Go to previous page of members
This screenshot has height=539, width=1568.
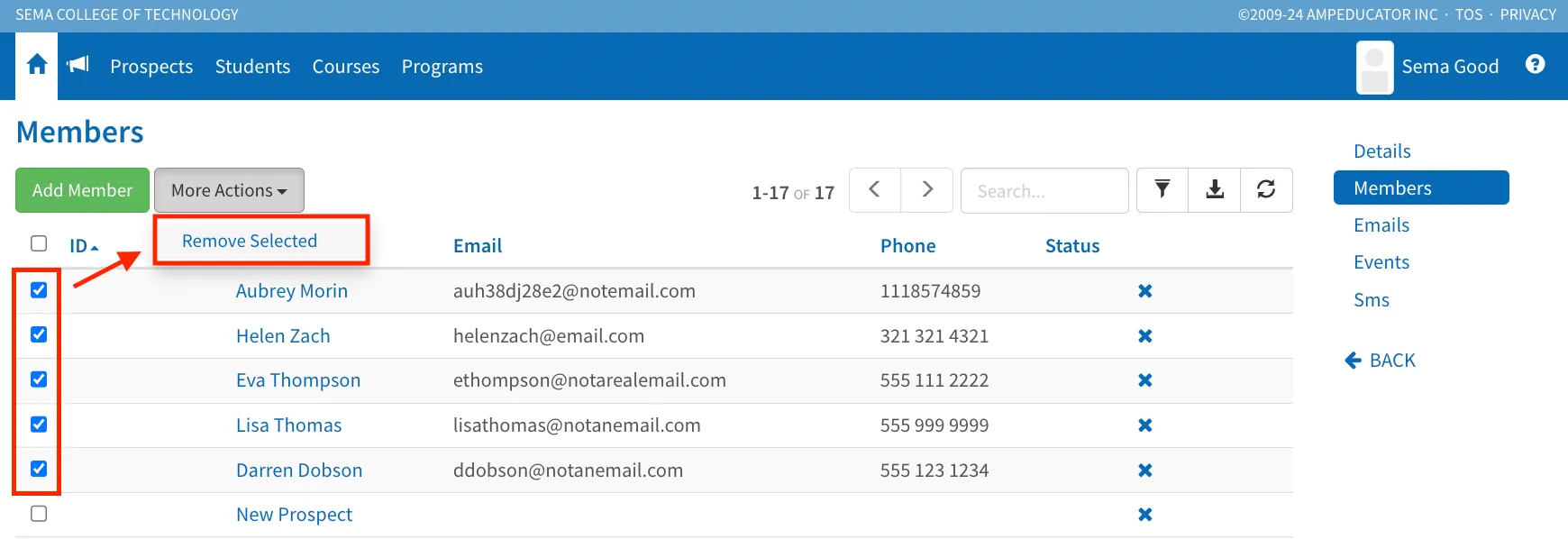(875, 189)
